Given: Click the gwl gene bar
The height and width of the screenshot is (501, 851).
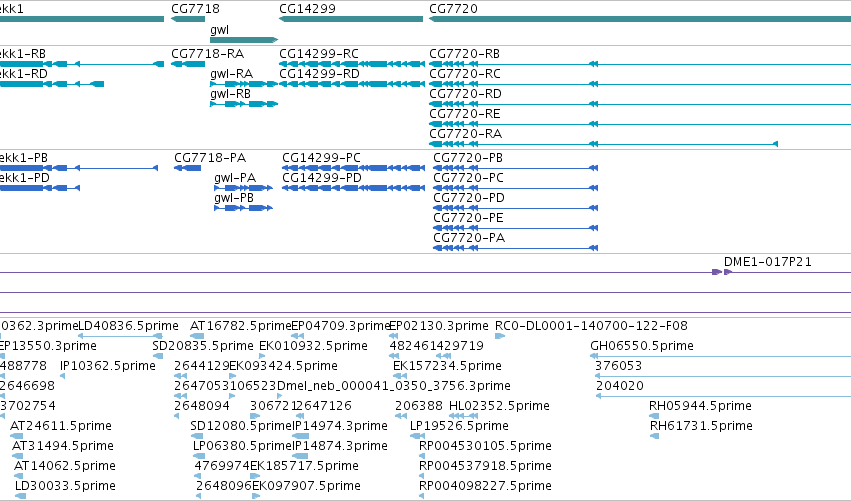Looking at the screenshot, I should [244, 40].
